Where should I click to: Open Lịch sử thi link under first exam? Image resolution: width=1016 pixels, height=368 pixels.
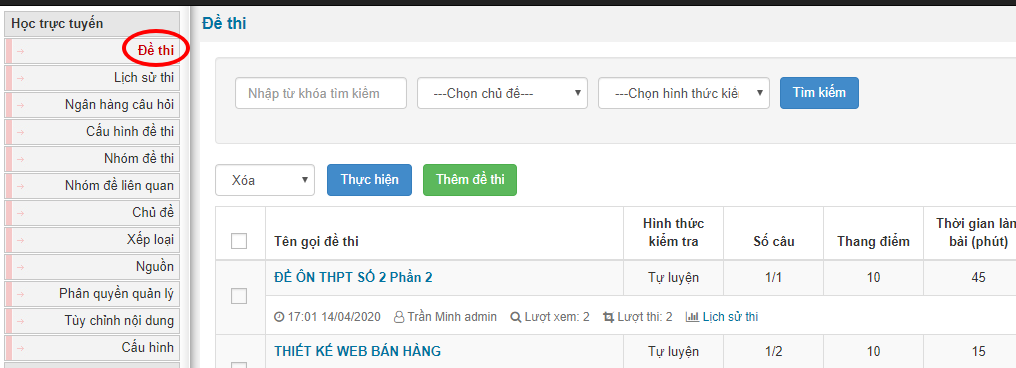click(730, 317)
